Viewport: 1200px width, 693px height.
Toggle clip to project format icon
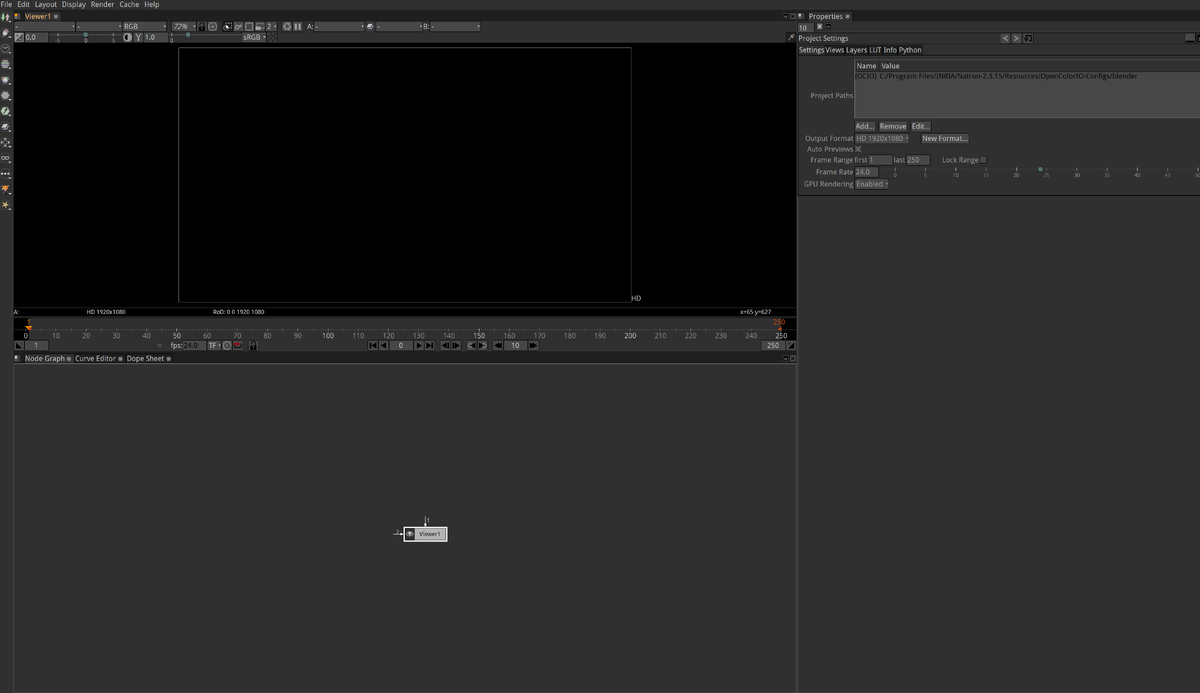point(227,26)
